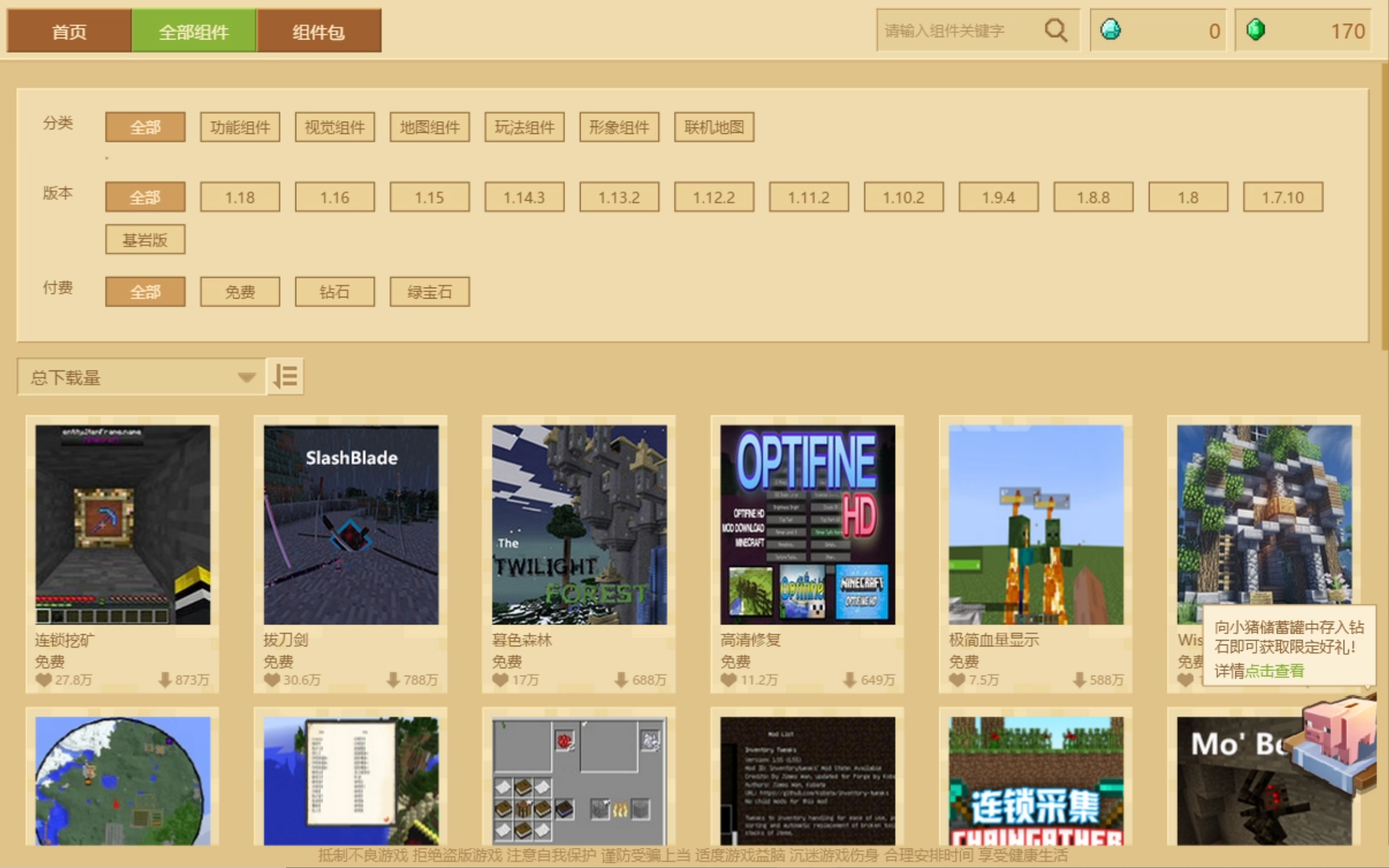The width and height of the screenshot is (1389, 868).
Task: Click download icon on 连锁挖矿 card
Action: click(x=165, y=680)
